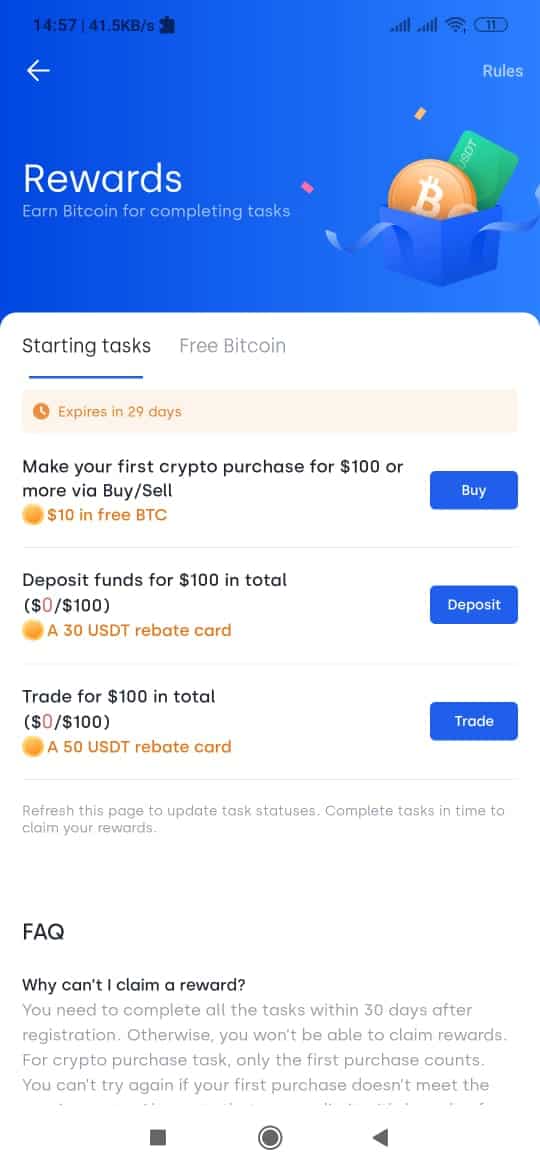Tap the coin icon next to $10 in free BTC
Viewport: 540px width, 1170px height.
point(33,515)
